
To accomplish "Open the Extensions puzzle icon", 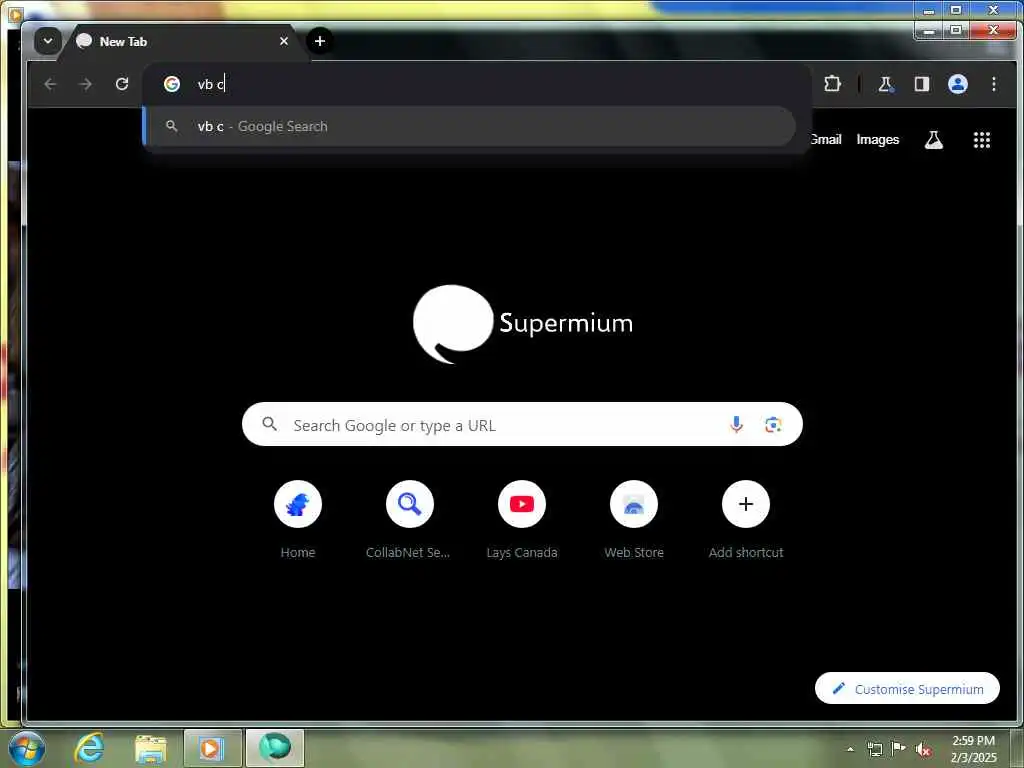I will point(832,84).
